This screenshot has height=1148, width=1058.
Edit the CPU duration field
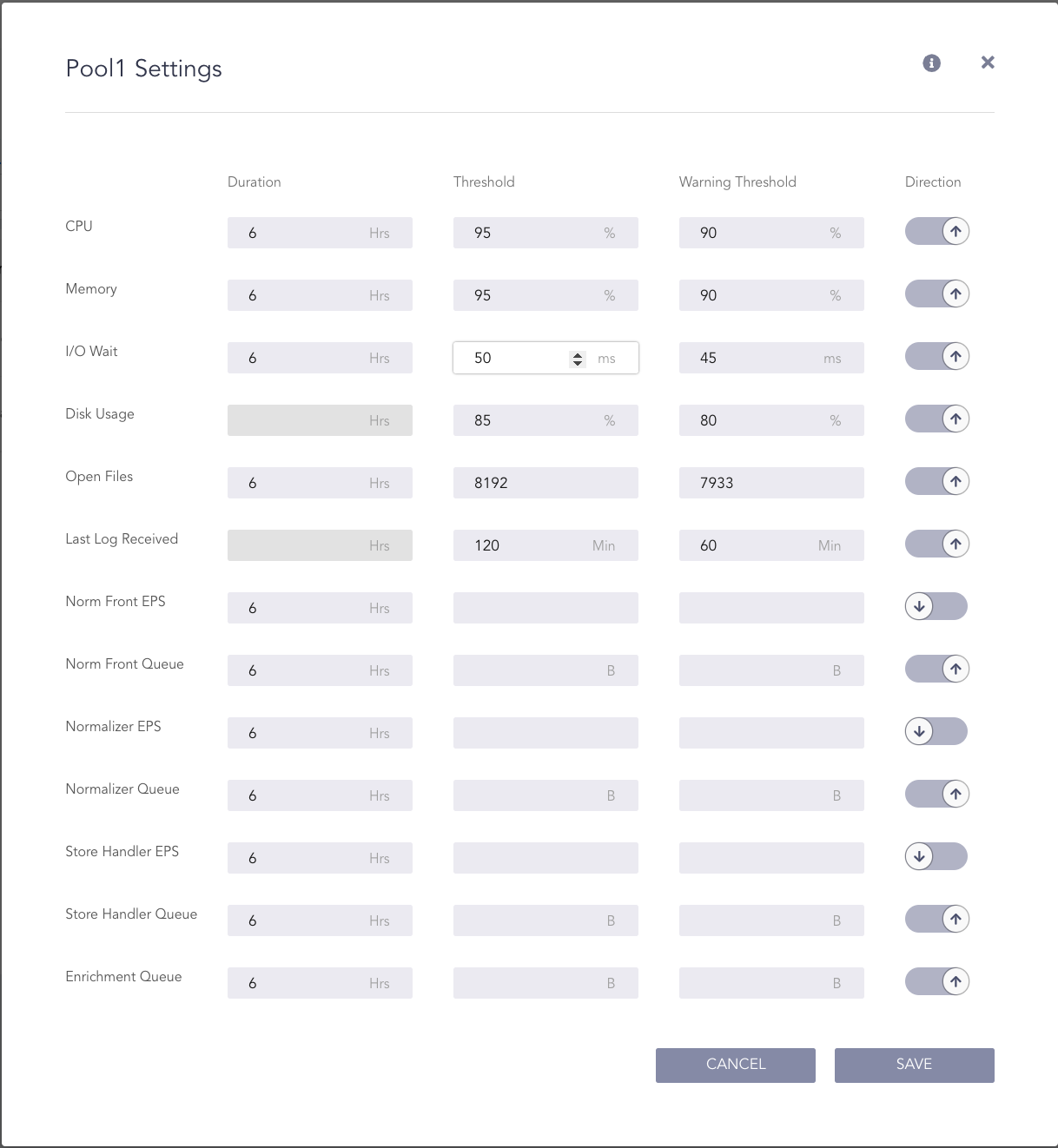click(320, 232)
